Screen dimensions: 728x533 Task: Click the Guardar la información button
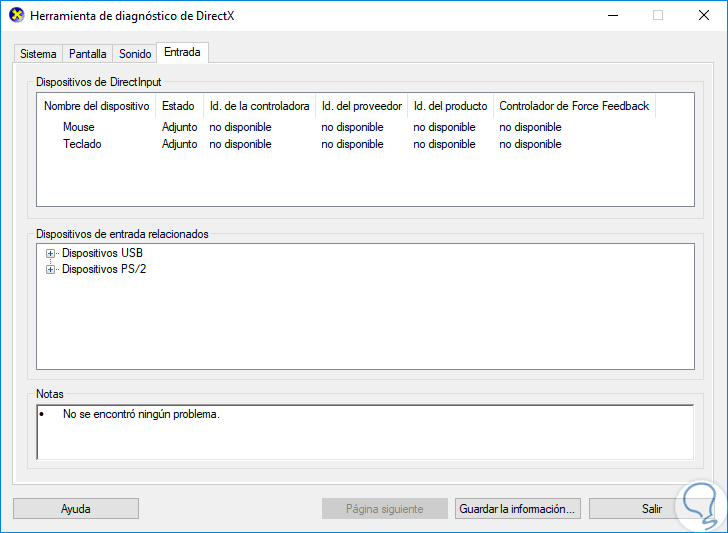518,508
